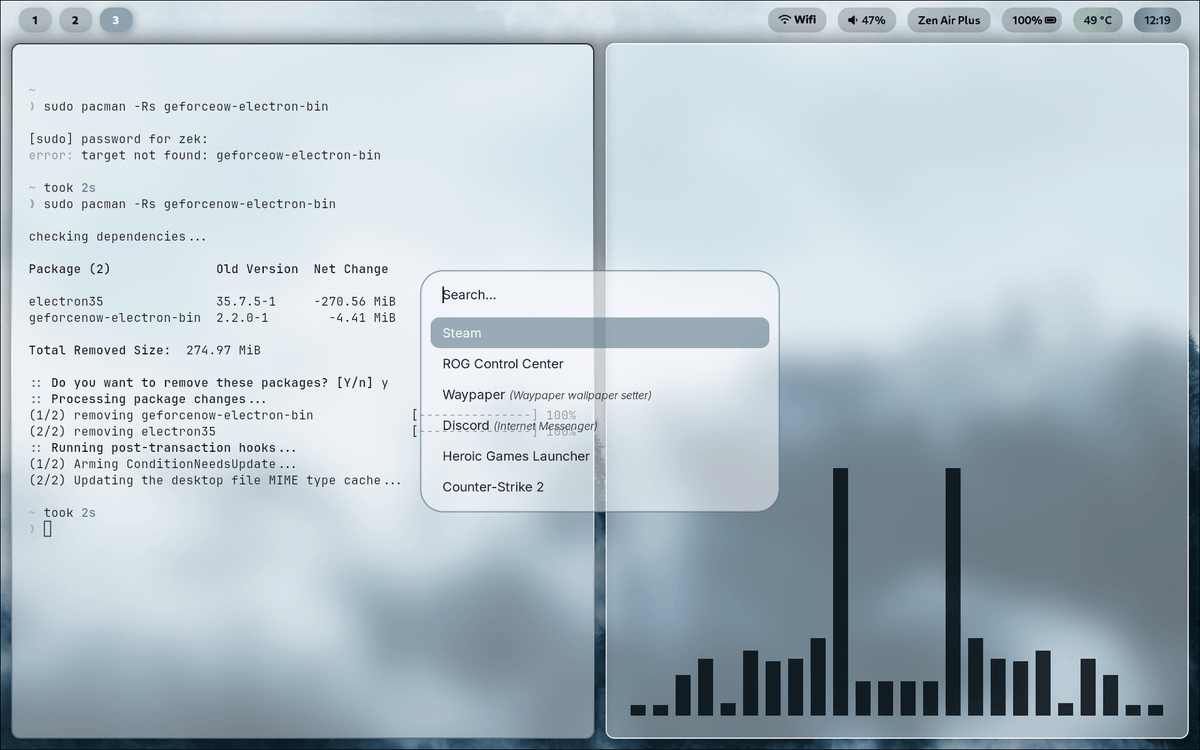Click the 47% volume indicator
The height and width of the screenshot is (750, 1200).
[866, 20]
